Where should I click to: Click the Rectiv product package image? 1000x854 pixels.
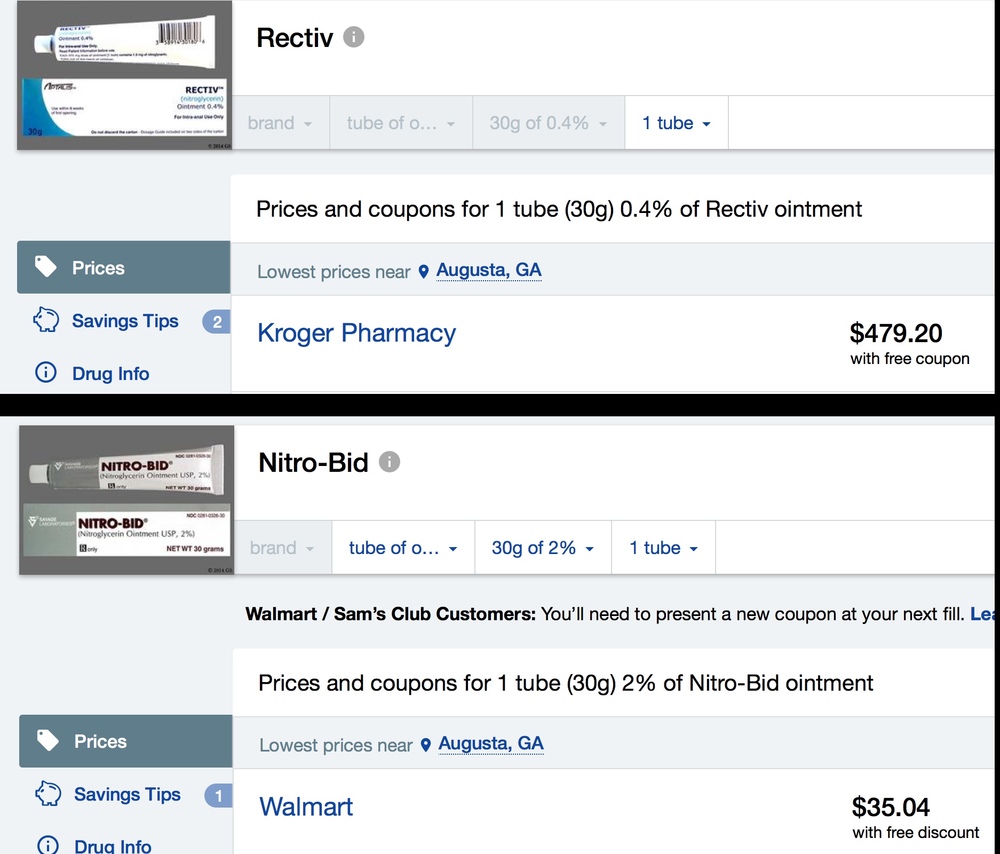[x=124, y=75]
